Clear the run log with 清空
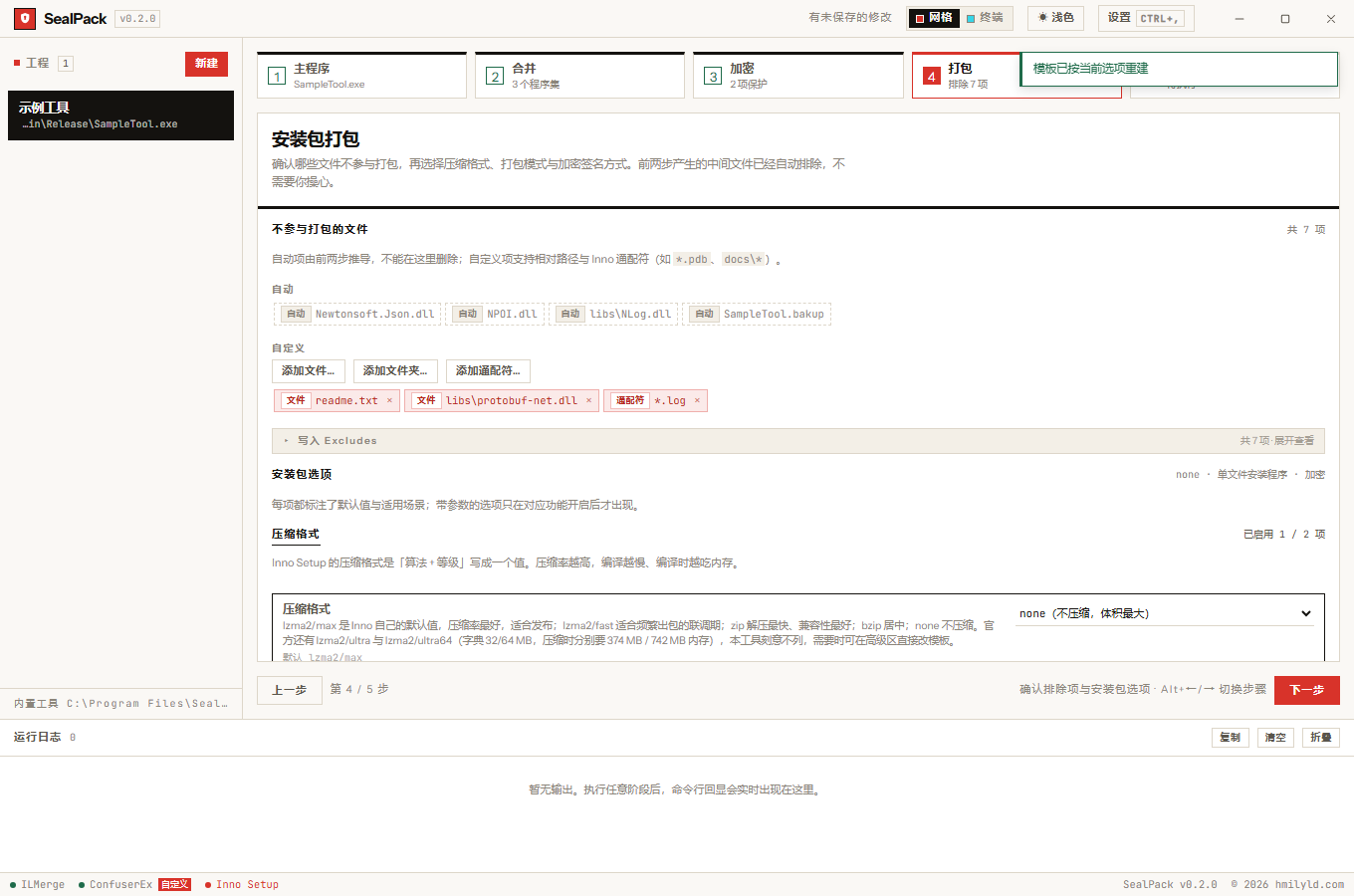This screenshot has height=896, width=1354. tap(1275, 738)
